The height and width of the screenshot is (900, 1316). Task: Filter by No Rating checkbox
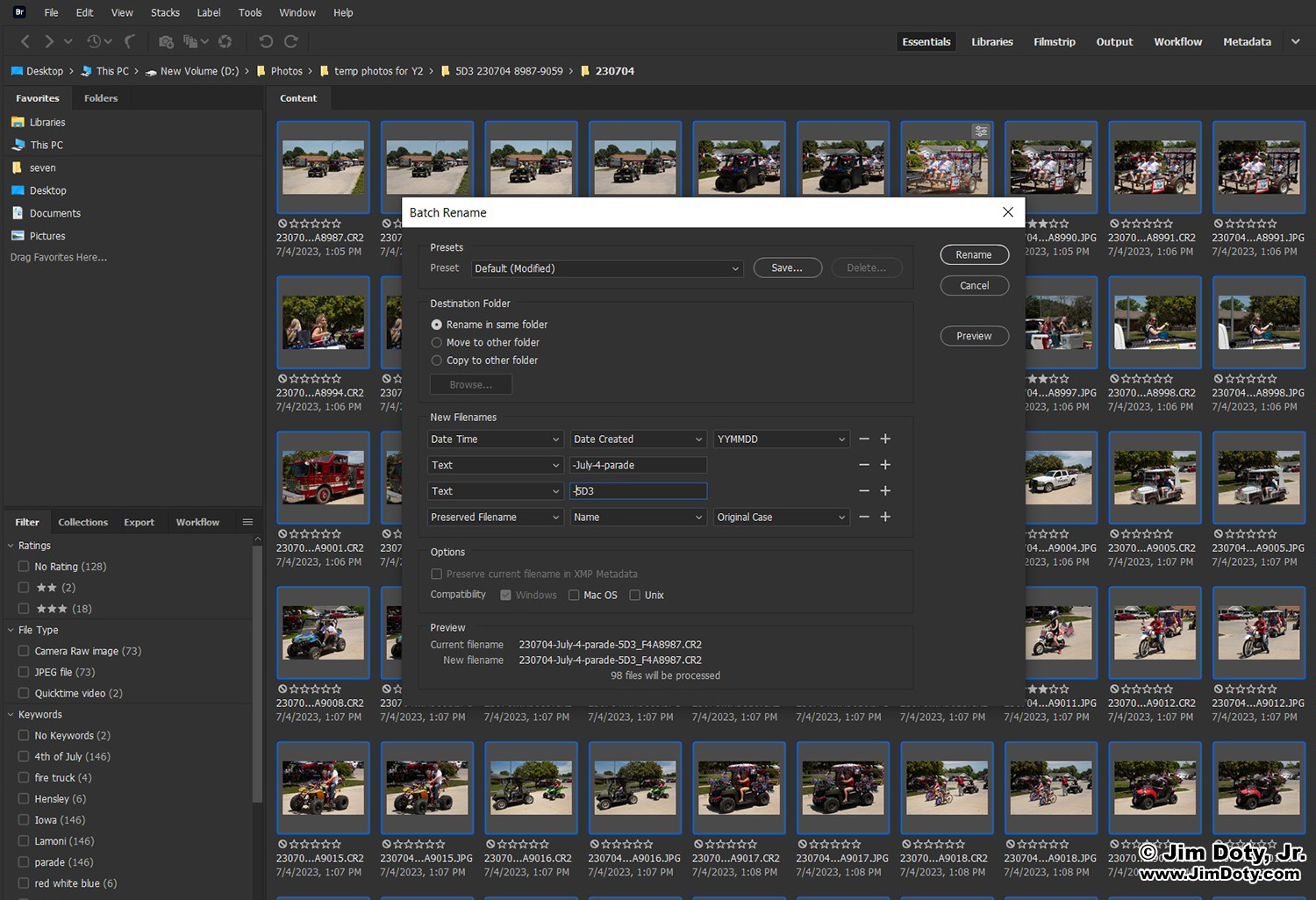click(24, 567)
